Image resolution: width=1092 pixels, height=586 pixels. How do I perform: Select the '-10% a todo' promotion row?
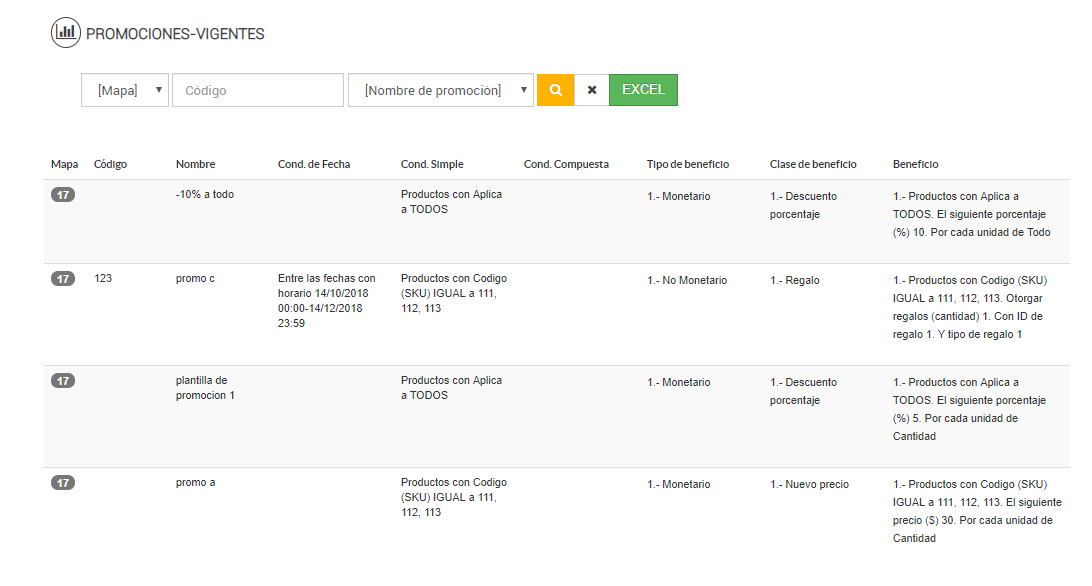tap(204, 195)
